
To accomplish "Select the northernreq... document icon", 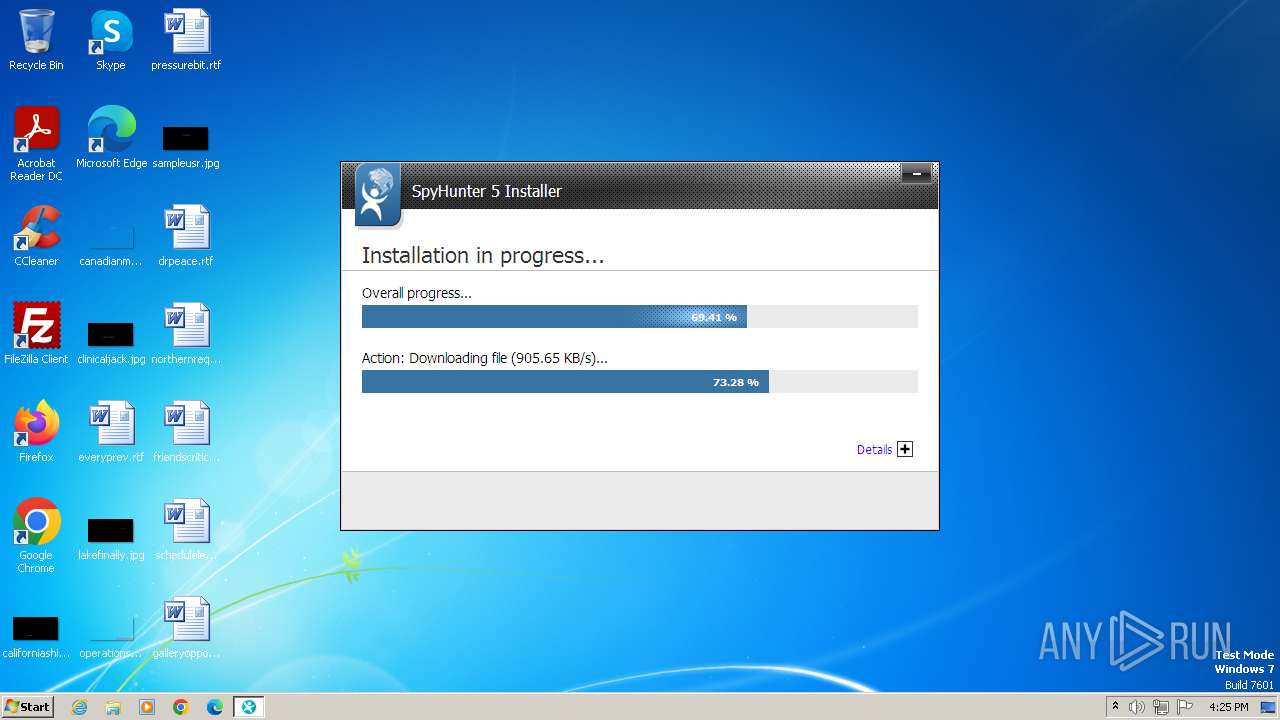I will point(186,334).
